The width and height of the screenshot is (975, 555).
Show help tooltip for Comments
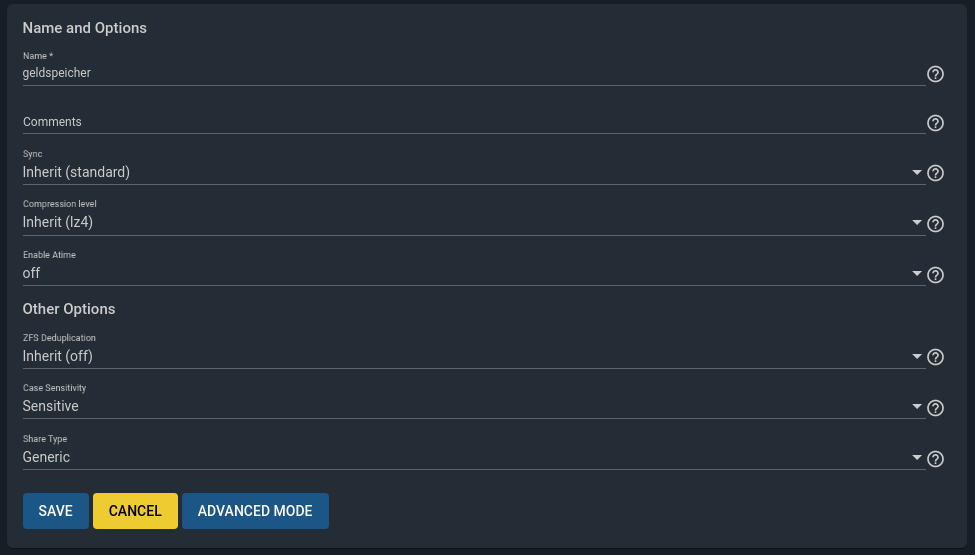935,123
